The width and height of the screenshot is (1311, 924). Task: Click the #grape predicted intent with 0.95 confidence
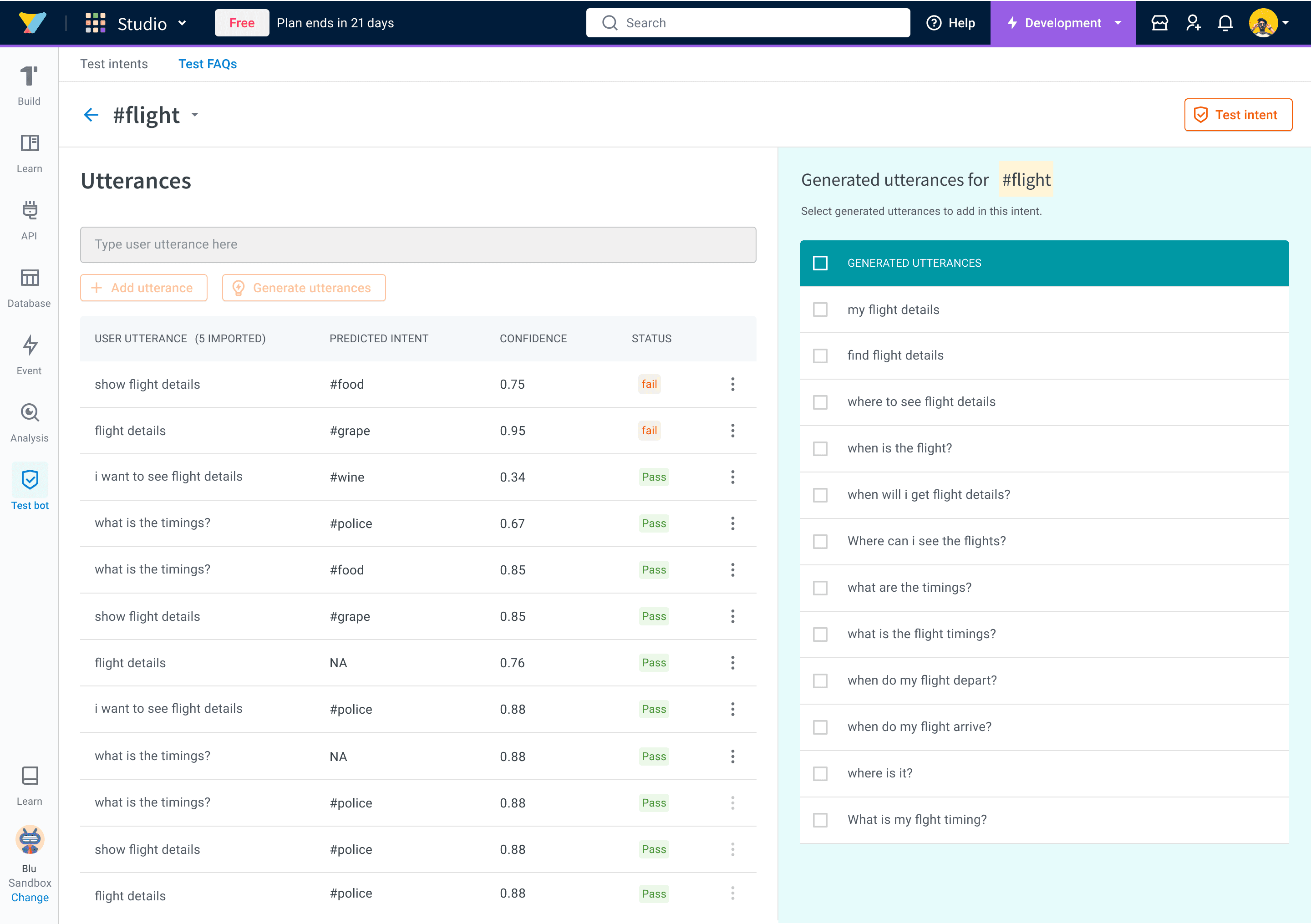(x=350, y=431)
